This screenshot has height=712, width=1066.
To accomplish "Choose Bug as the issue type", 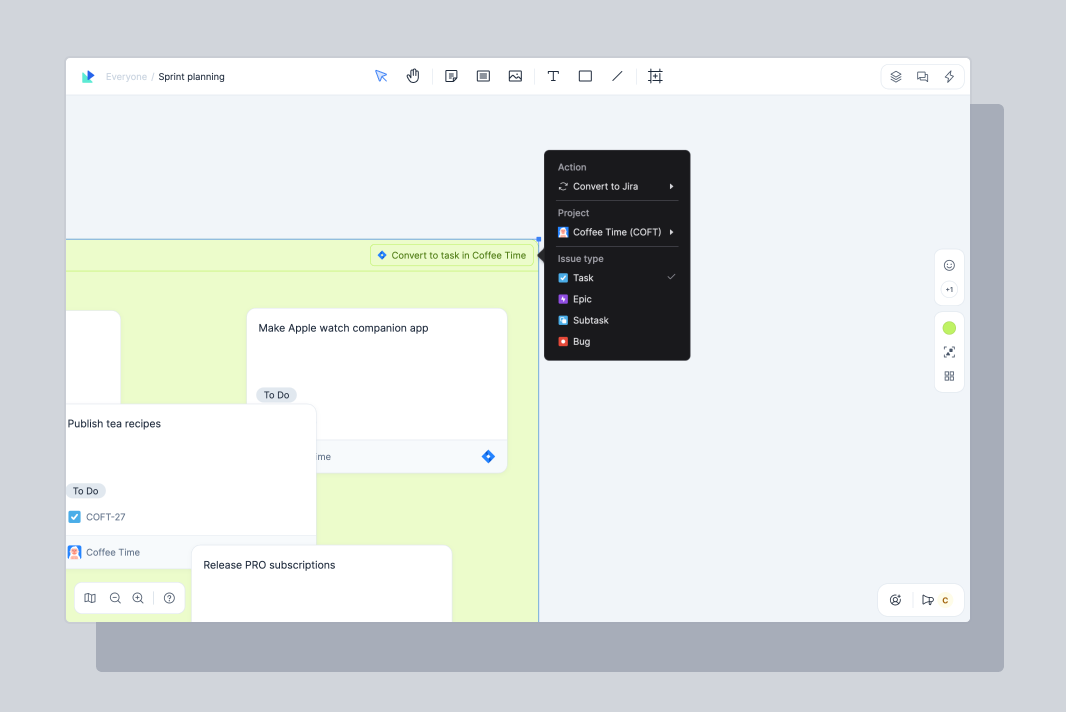I will coord(579,341).
